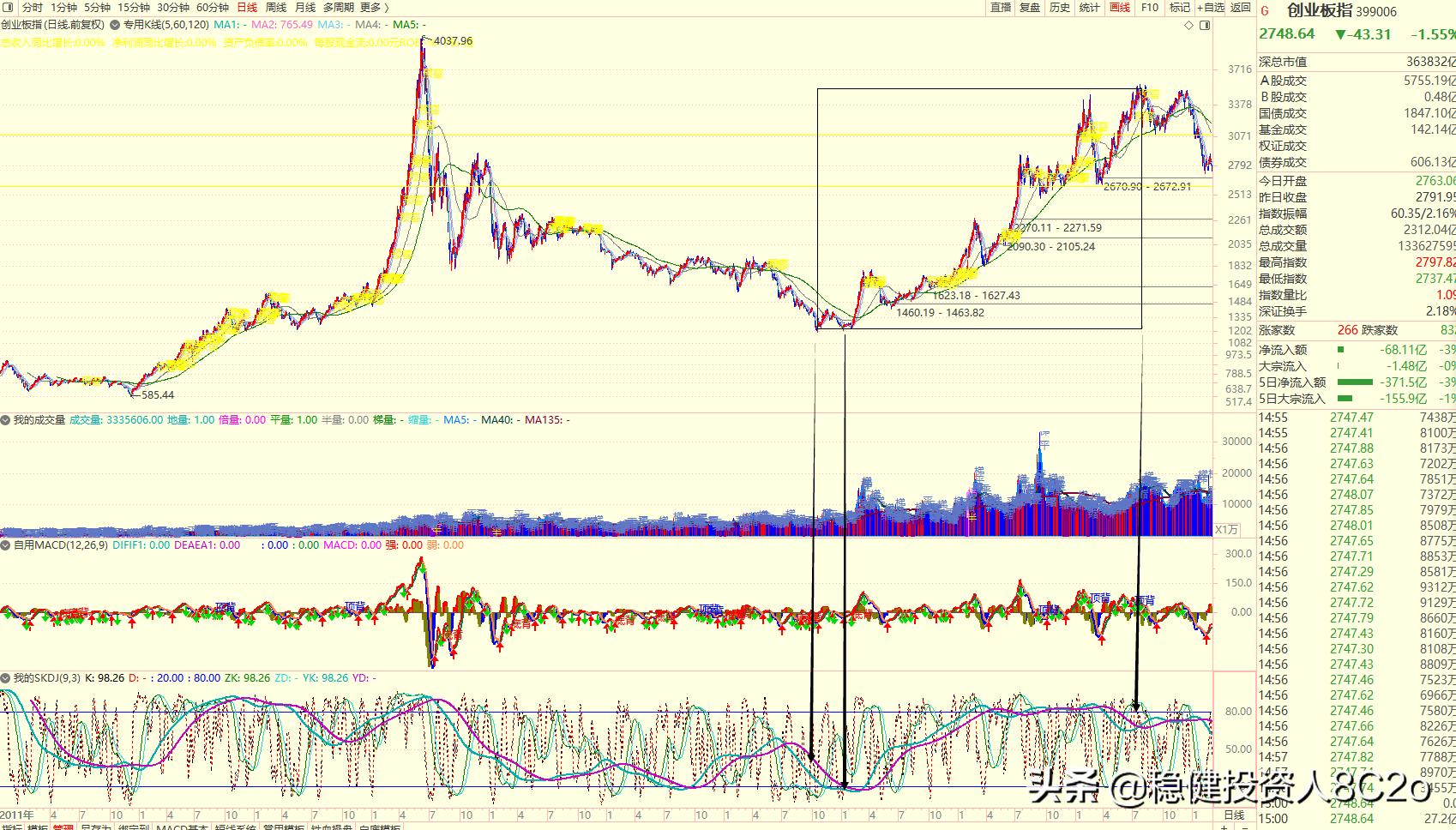Click the 净流入额 row
The height and width of the screenshot is (830, 1456).
click(1357, 350)
